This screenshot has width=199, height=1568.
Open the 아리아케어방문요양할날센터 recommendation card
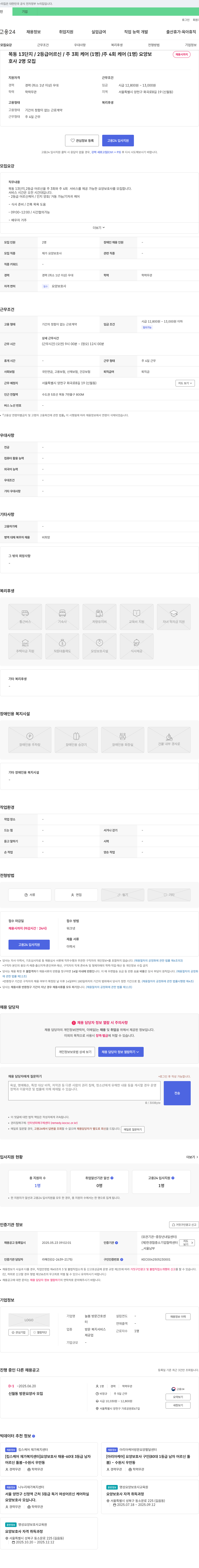click(150, 1459)
